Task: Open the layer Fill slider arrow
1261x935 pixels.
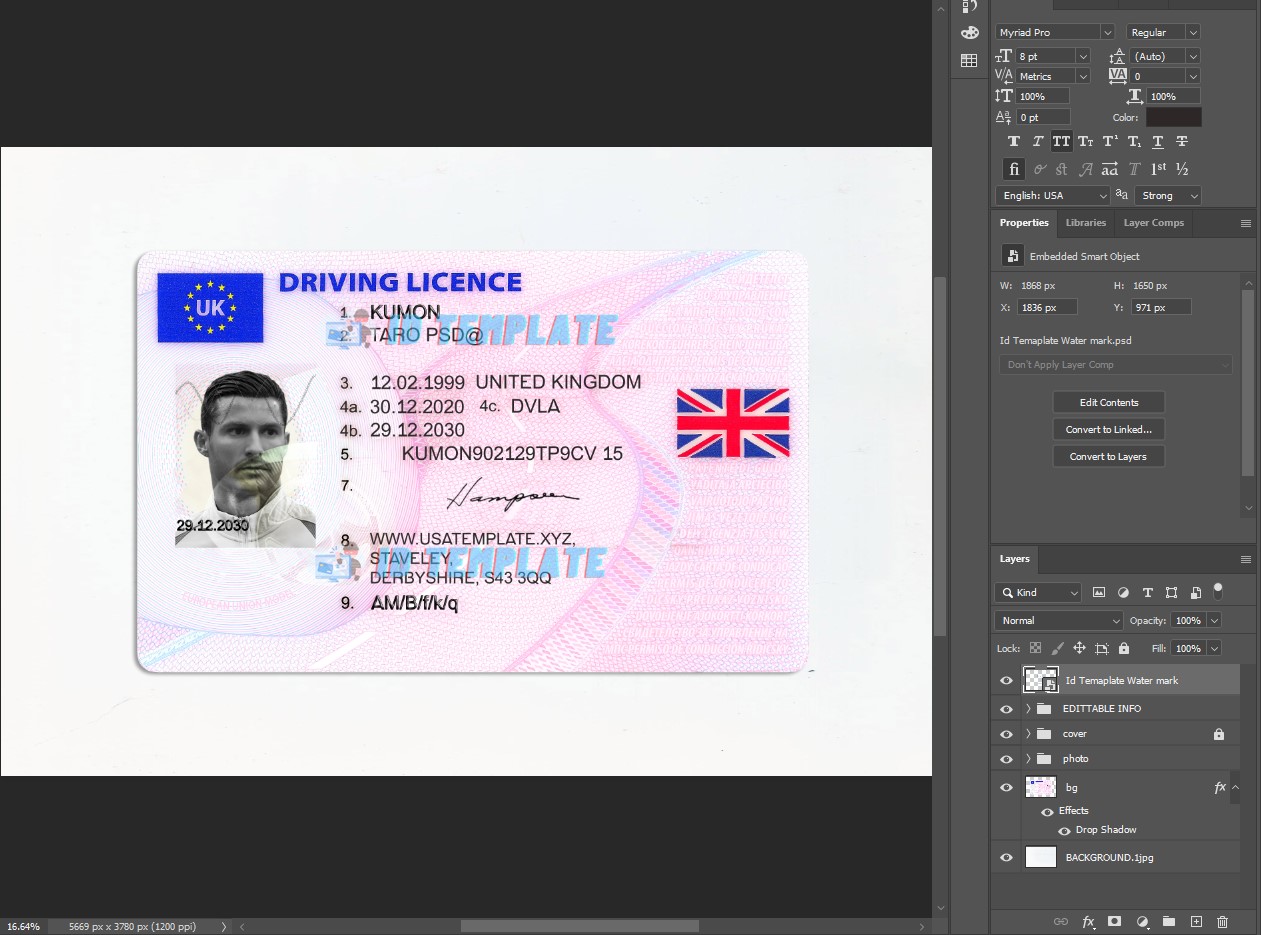Action: tap(1214, 648)
